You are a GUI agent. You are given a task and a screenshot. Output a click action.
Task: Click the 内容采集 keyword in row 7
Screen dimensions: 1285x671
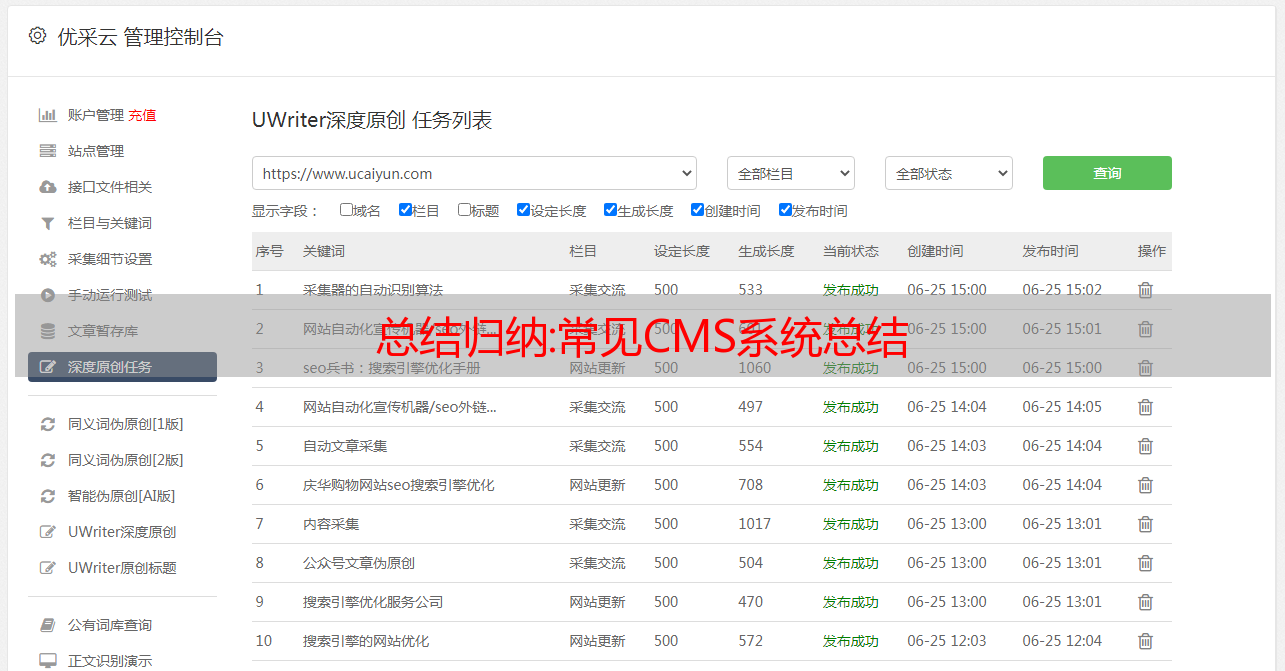[331, 524]
